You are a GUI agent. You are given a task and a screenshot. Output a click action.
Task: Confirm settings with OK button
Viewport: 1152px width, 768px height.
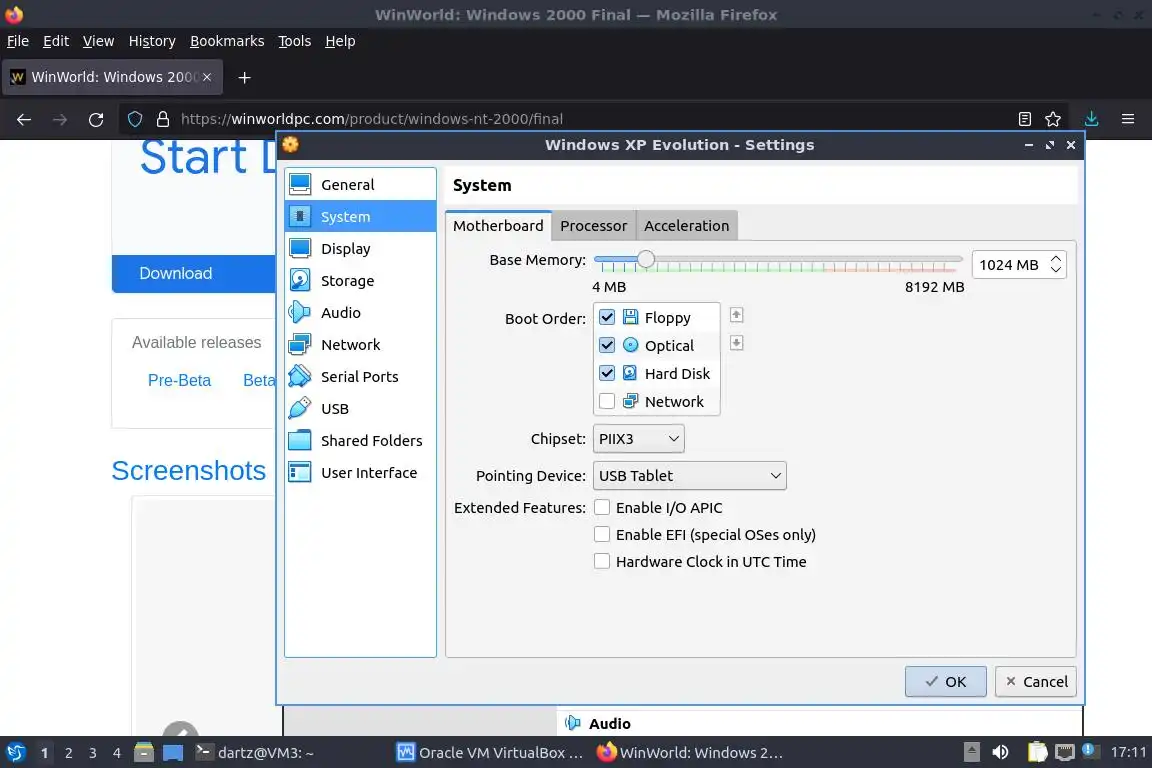[946, 681]
